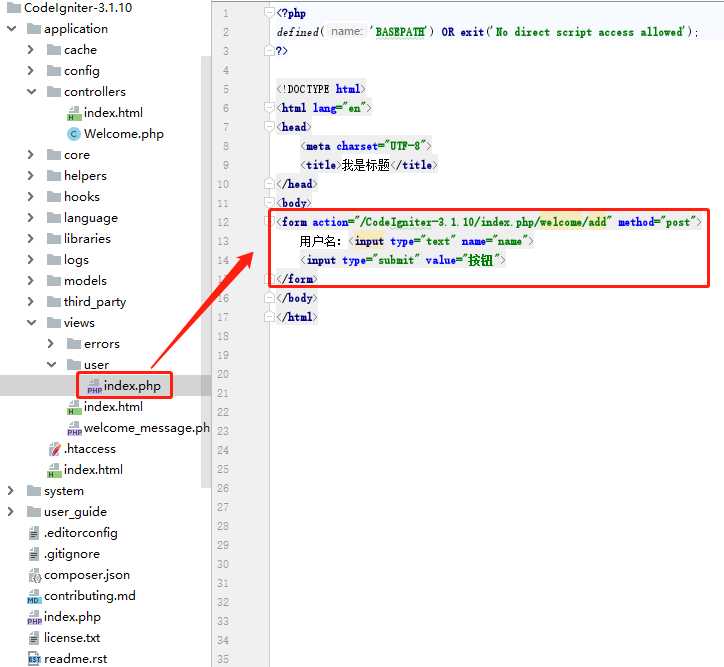Click the cache folder icon
Image resolution: width=724 pixels, height=667 pixels.
[54, 49]
